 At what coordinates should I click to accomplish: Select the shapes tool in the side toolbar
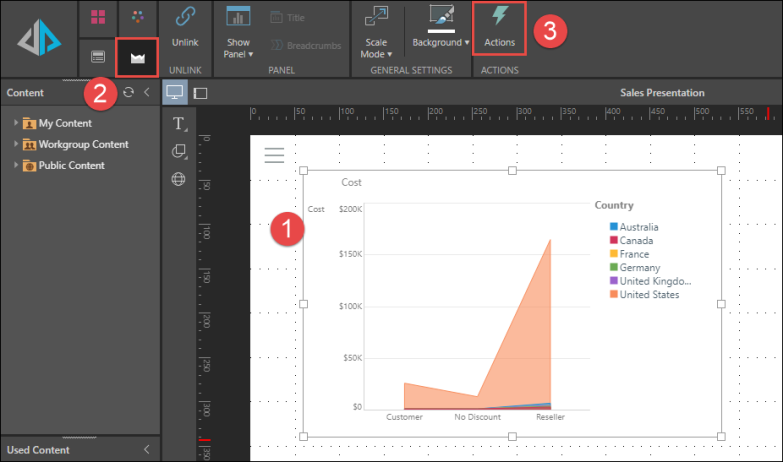(x=179, y=152)
